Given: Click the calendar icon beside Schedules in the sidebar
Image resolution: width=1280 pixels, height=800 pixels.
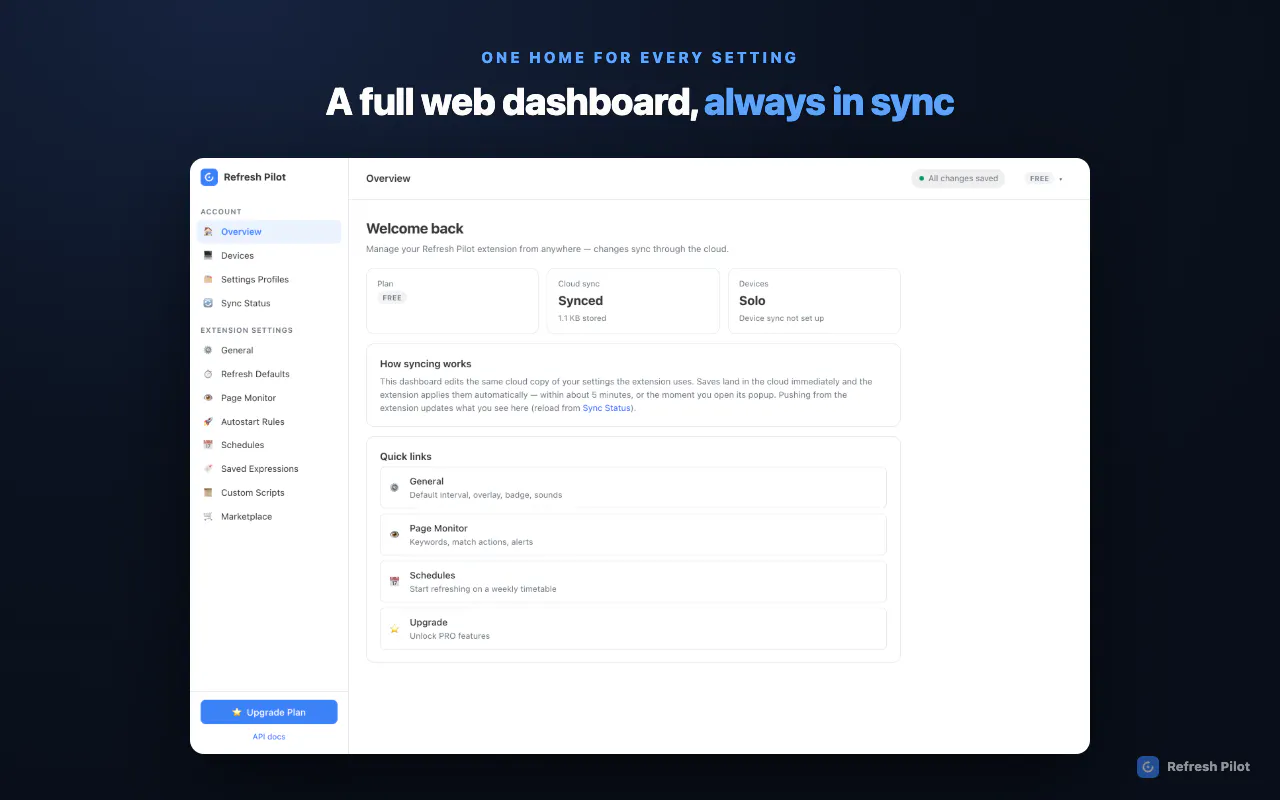Looking at the screenshot, I should pos(208,445).
